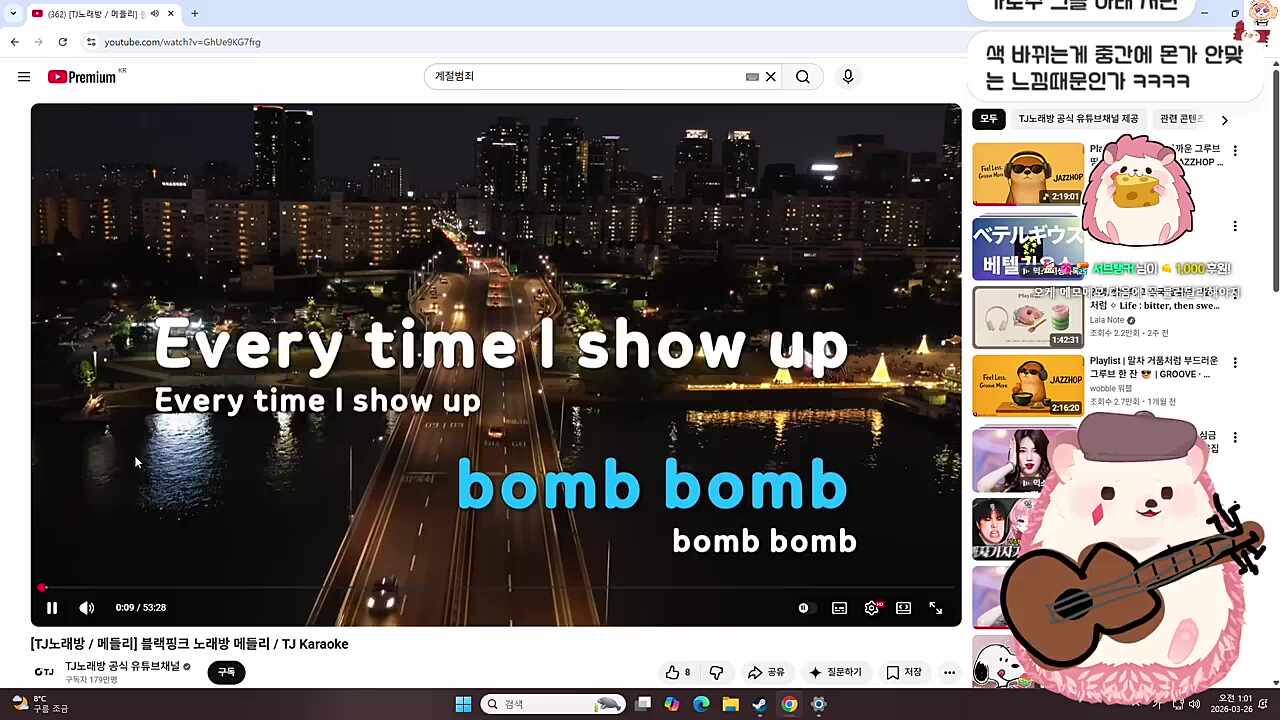Switch player to theater mode
This screenshot has width=1280, height=720.
[904, 608]
